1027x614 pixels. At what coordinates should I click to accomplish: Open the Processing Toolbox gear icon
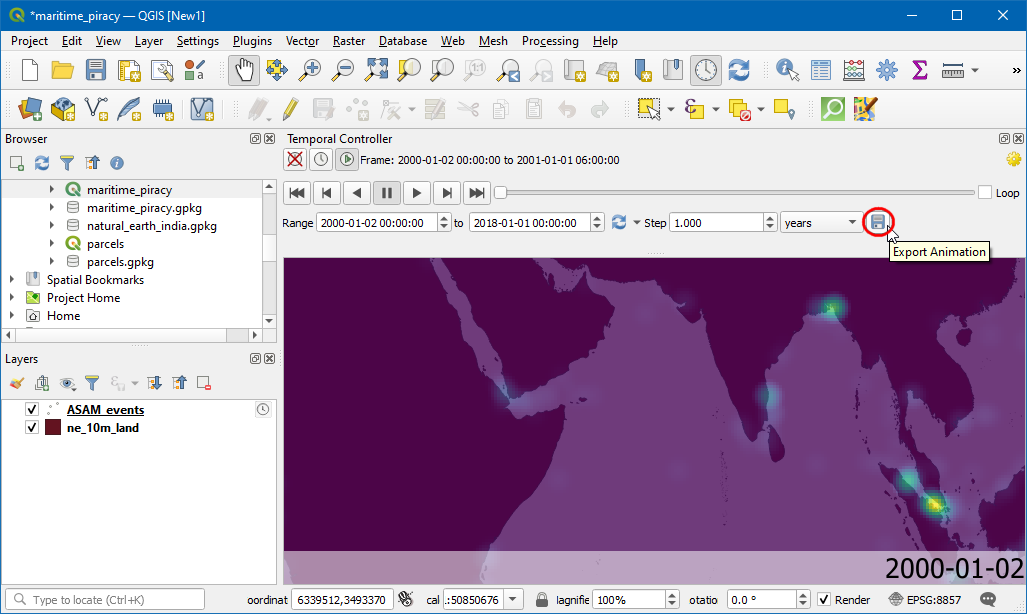tap(886, 70)
